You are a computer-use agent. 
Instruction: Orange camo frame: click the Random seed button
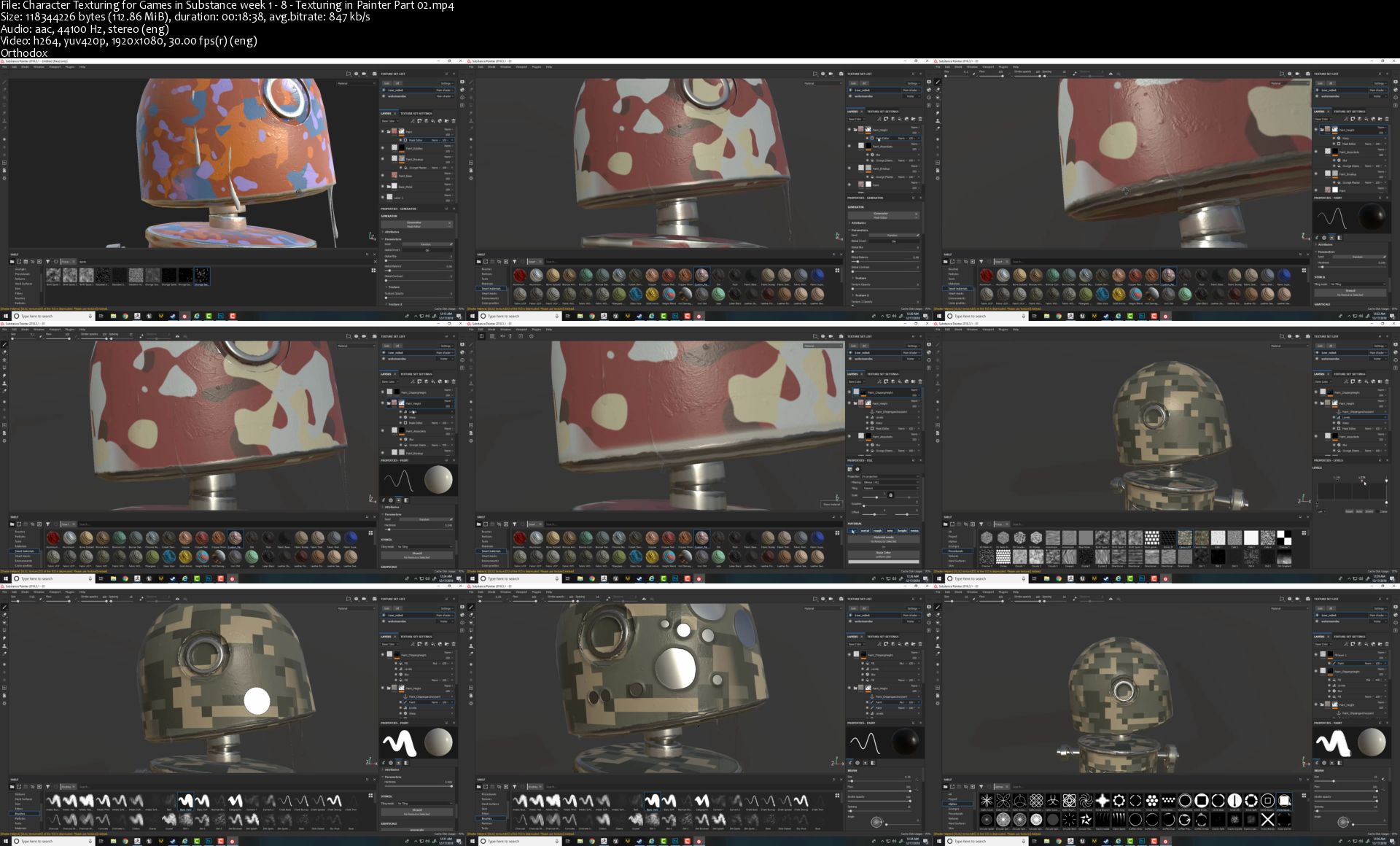pyautogui.click(x=427, y=244)
